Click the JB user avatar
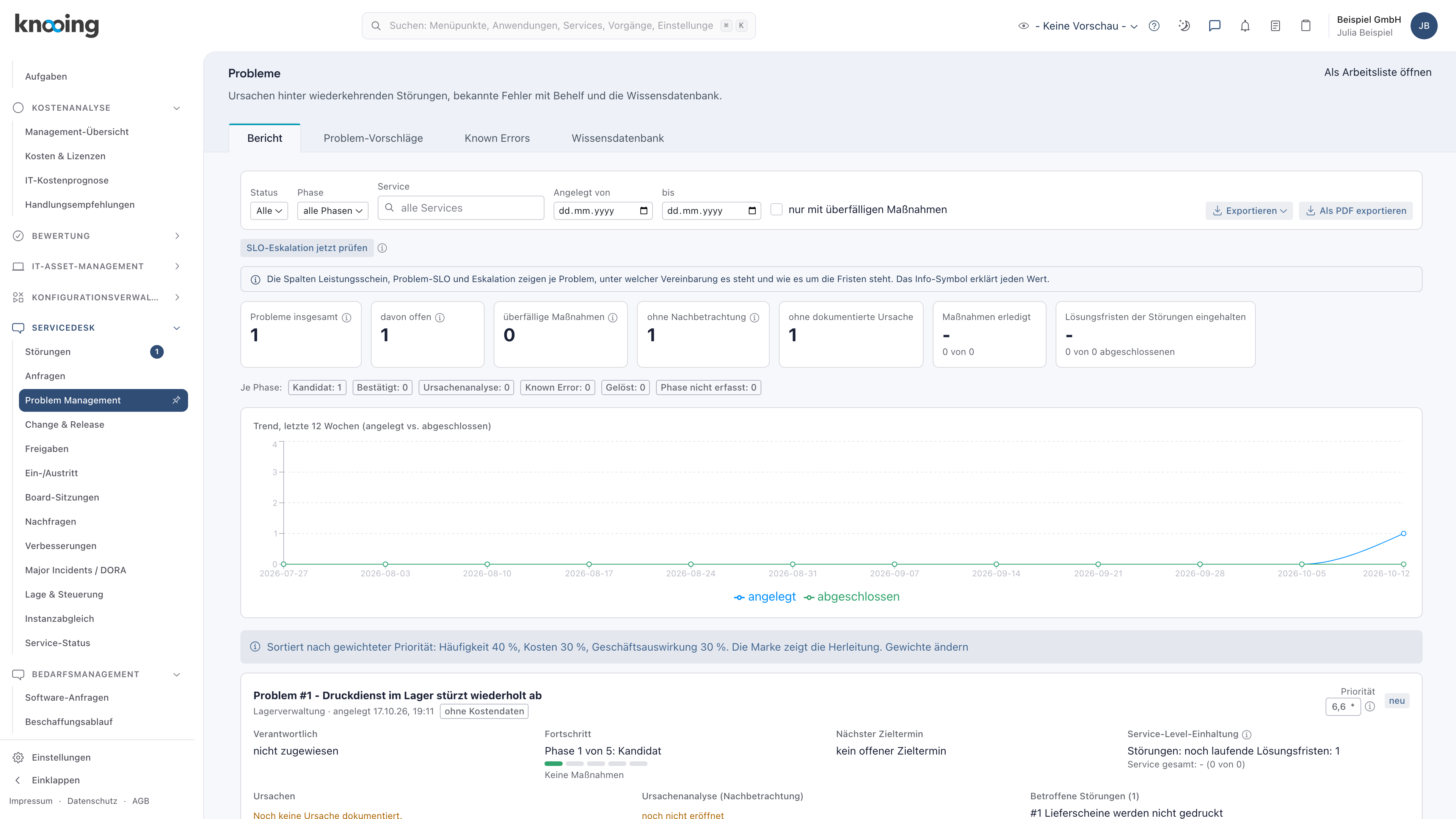The width and height of the screenshot is (1456, 819). (1424, 26)
